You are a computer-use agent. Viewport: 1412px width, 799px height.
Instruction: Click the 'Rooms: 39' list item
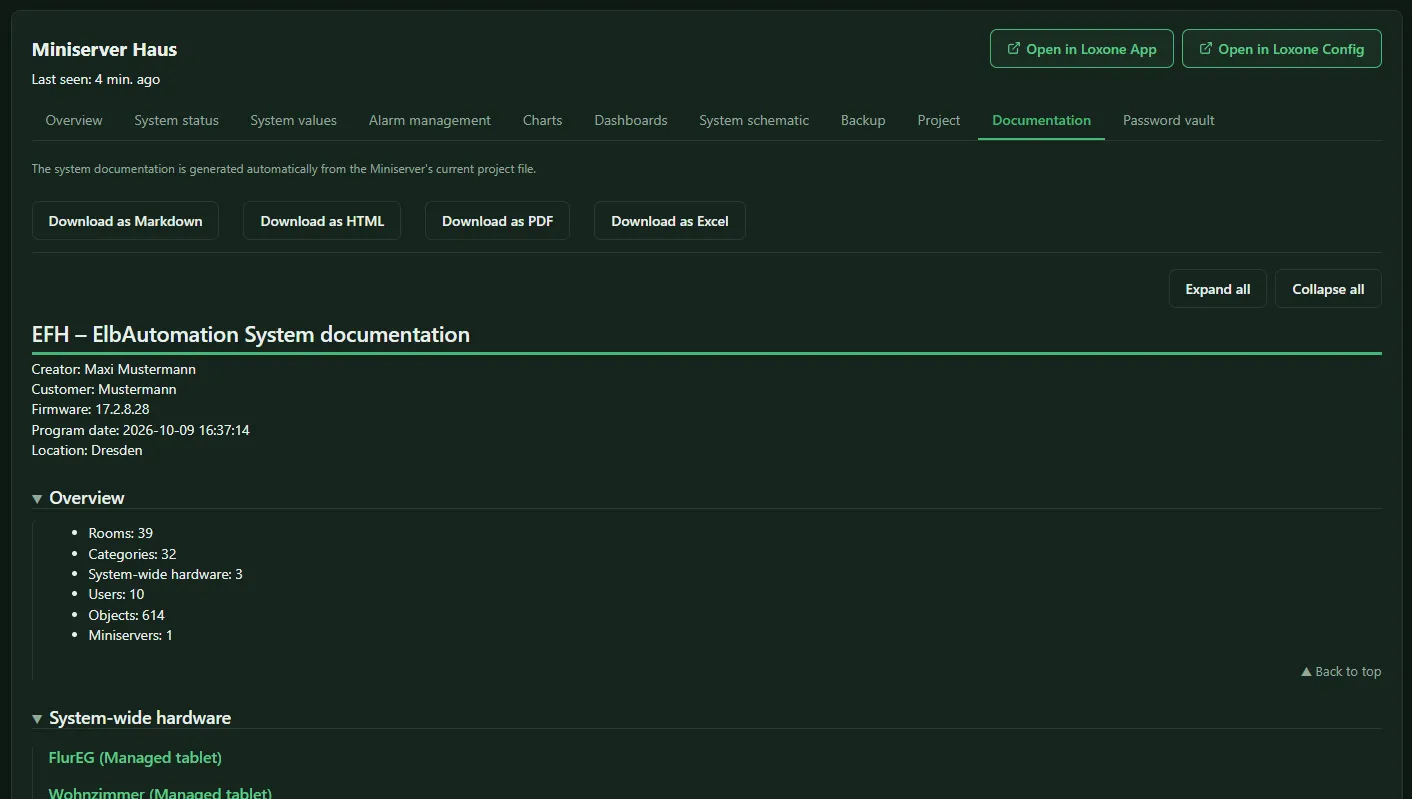120,533
